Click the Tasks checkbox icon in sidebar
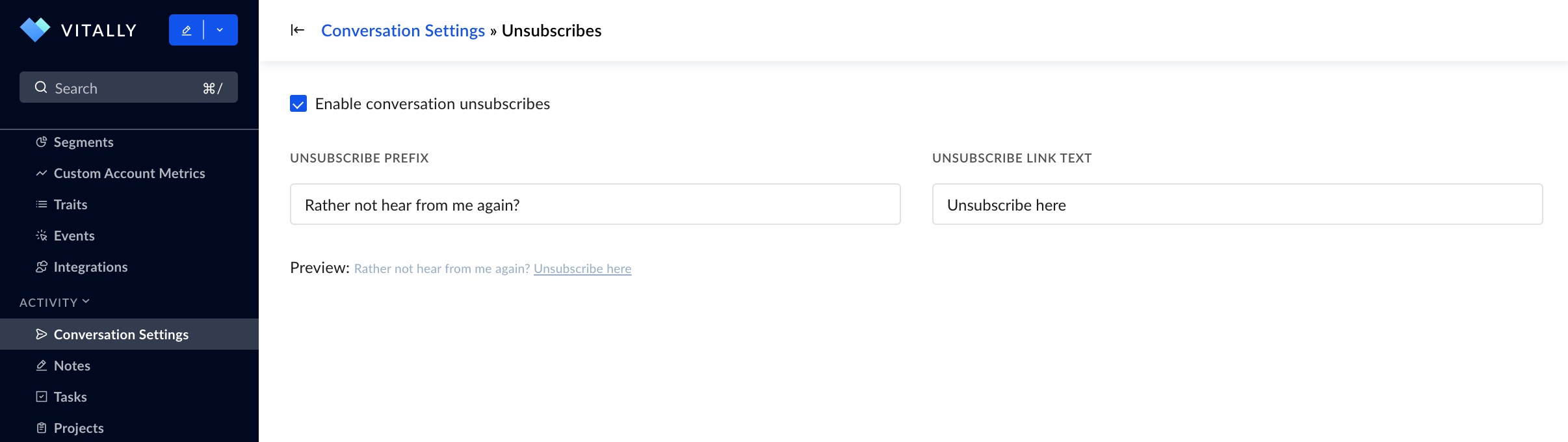This screenshot has height=442, width=1568. [x=42, y=396]
